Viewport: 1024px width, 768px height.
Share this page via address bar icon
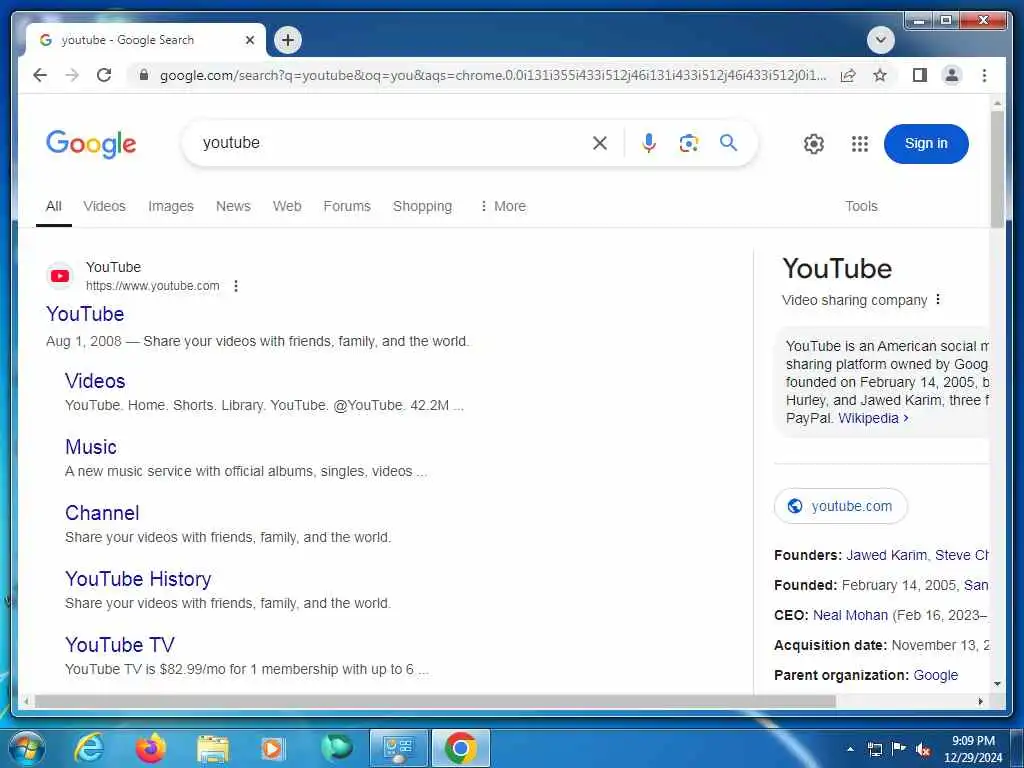click(x=848, y=75)
